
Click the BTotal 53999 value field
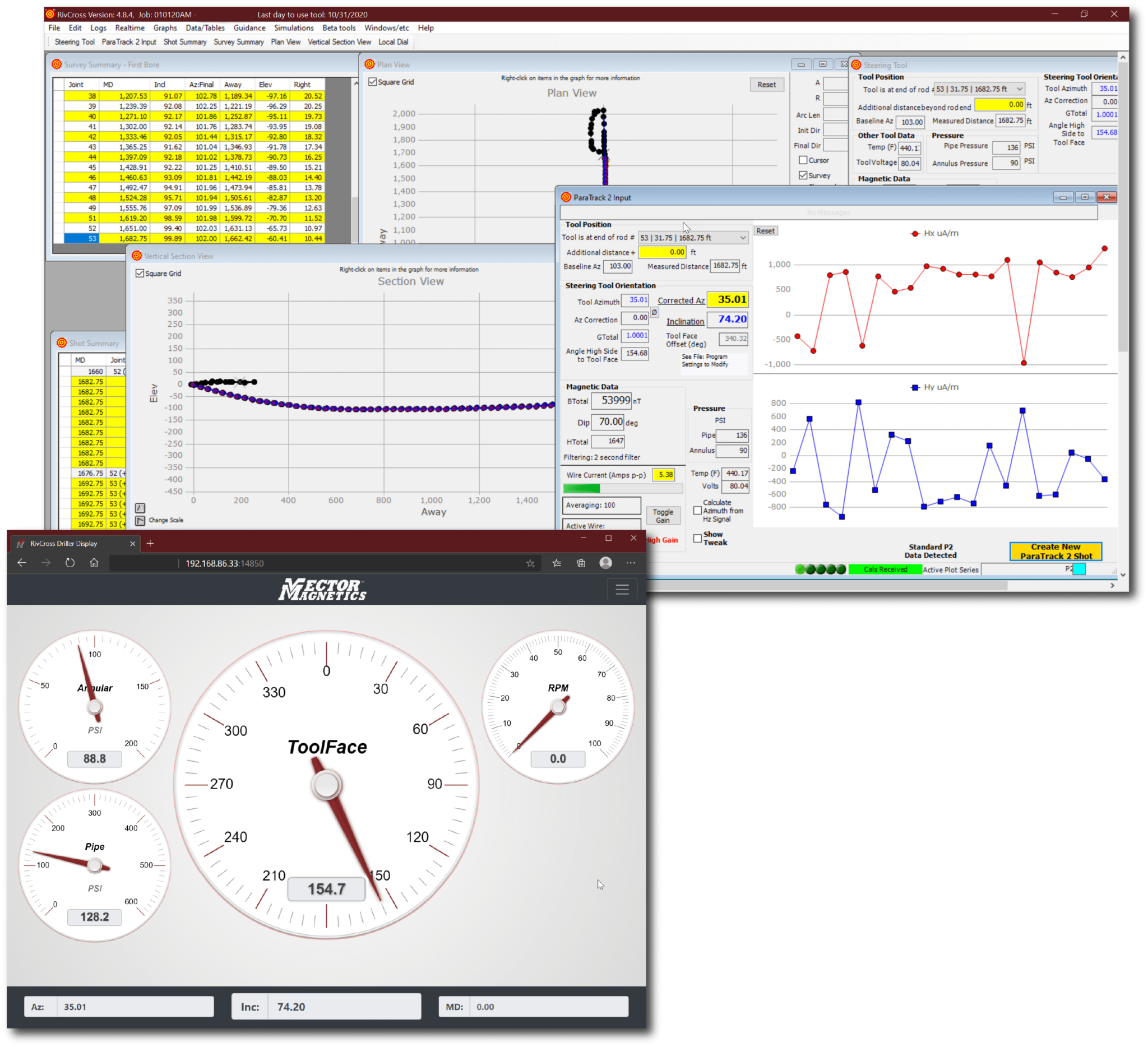[611, 401]
